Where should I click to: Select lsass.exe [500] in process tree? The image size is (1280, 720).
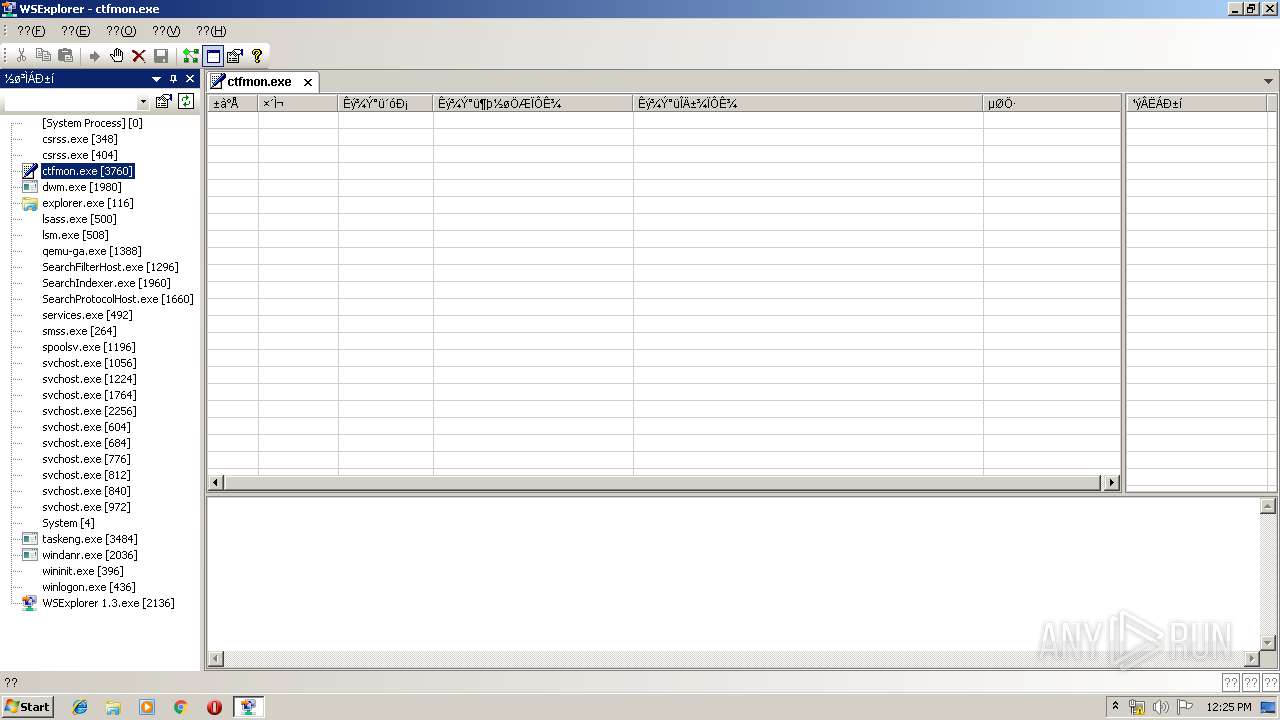[x=79, y=219]
